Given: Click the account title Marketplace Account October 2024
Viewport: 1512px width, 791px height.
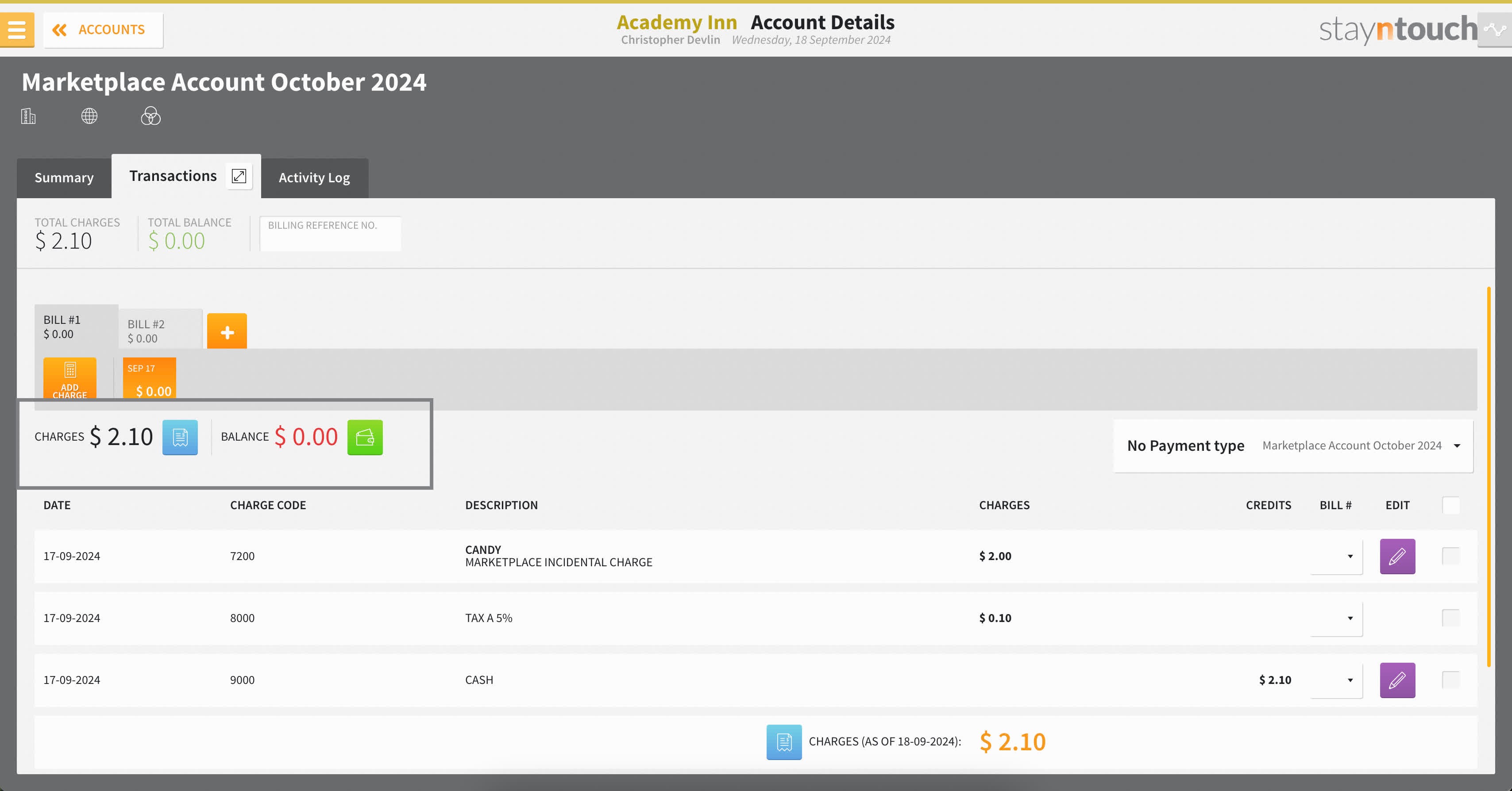Looking at the screenshot, I should coord(224,82).
